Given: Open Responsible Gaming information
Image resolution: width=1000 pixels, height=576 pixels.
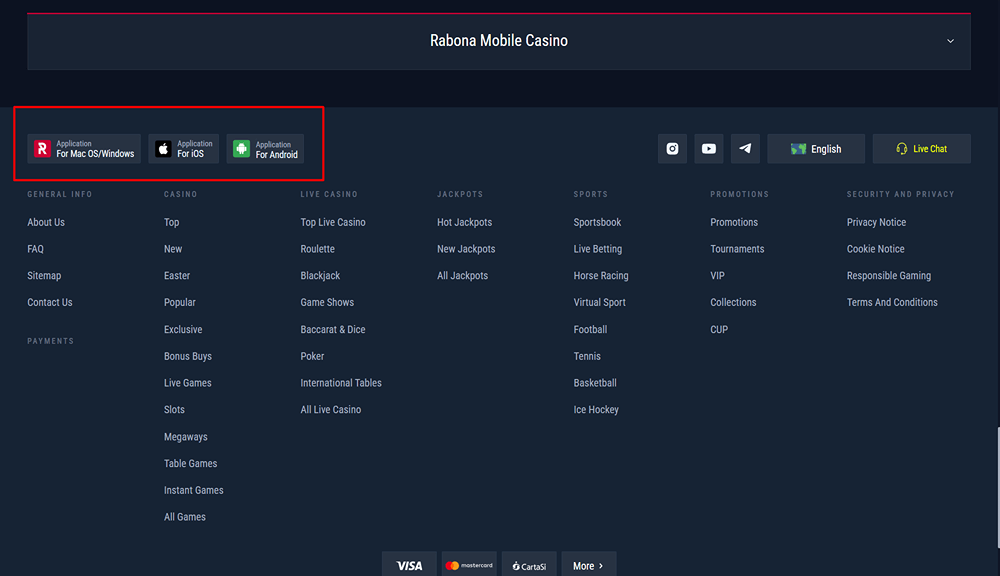Looking at the screenshot, I should 889,276.
